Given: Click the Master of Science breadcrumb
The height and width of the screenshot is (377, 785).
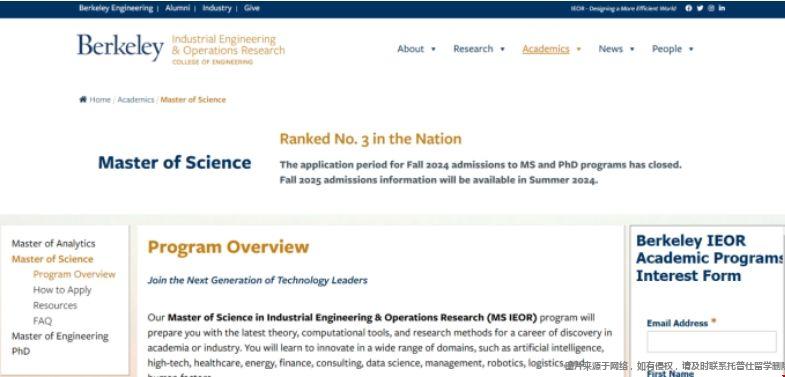Looking at the screenshot, I should [193, 100].
